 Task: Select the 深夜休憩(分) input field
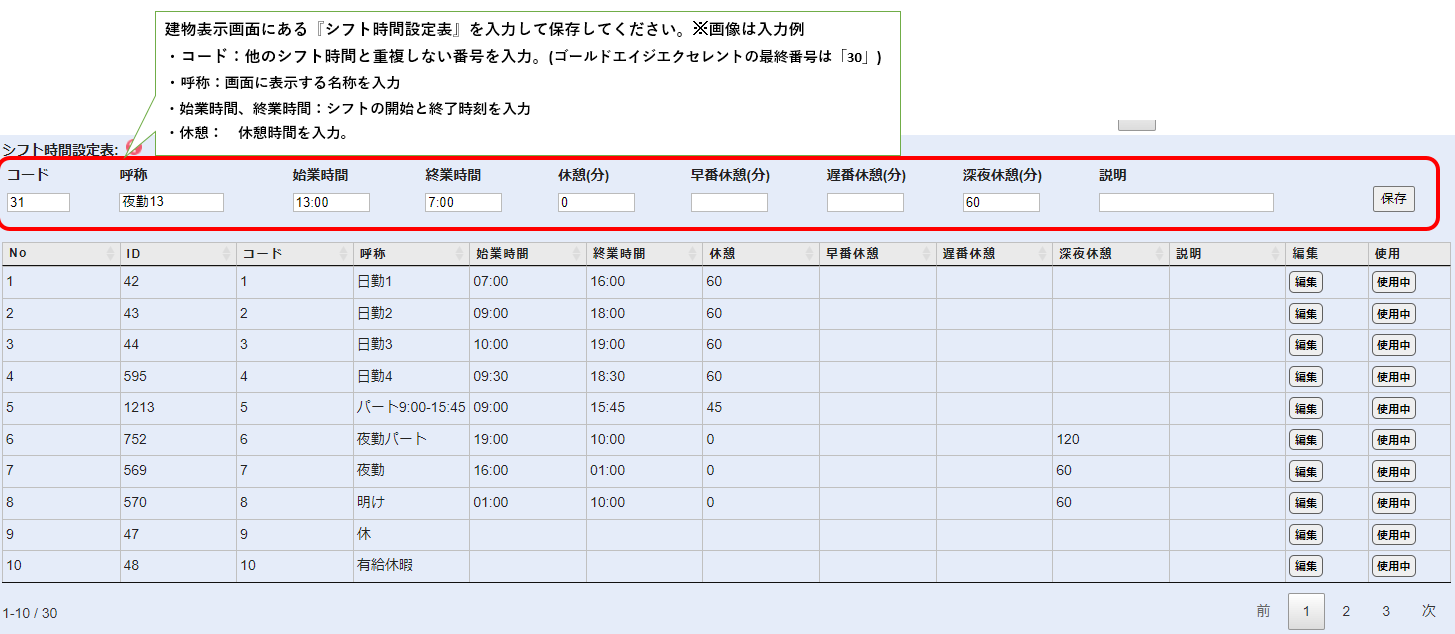coord(1001,203)
